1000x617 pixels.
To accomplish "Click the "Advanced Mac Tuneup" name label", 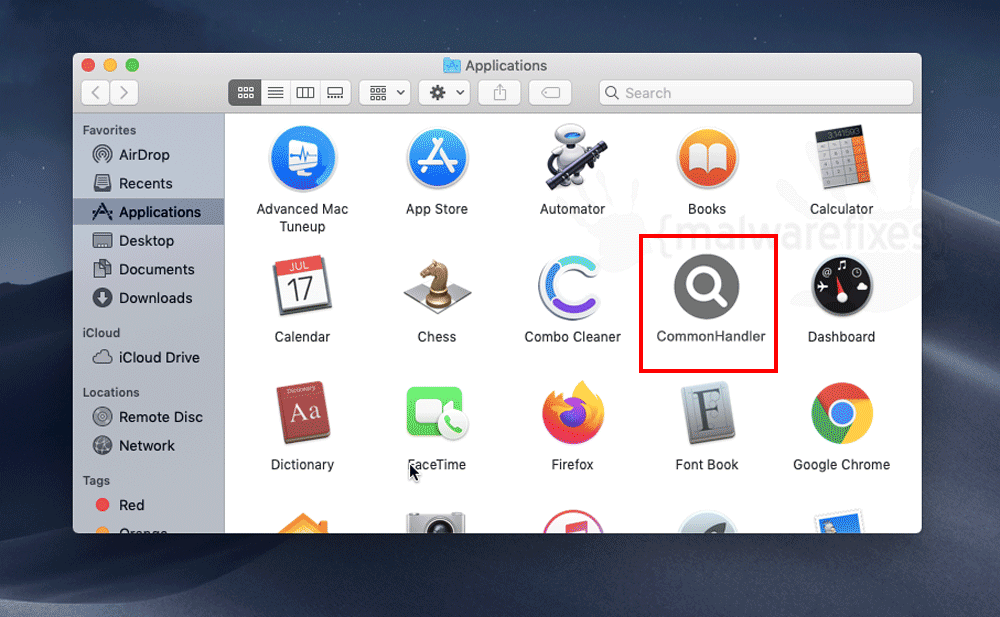I will click(x=302, y=218).
